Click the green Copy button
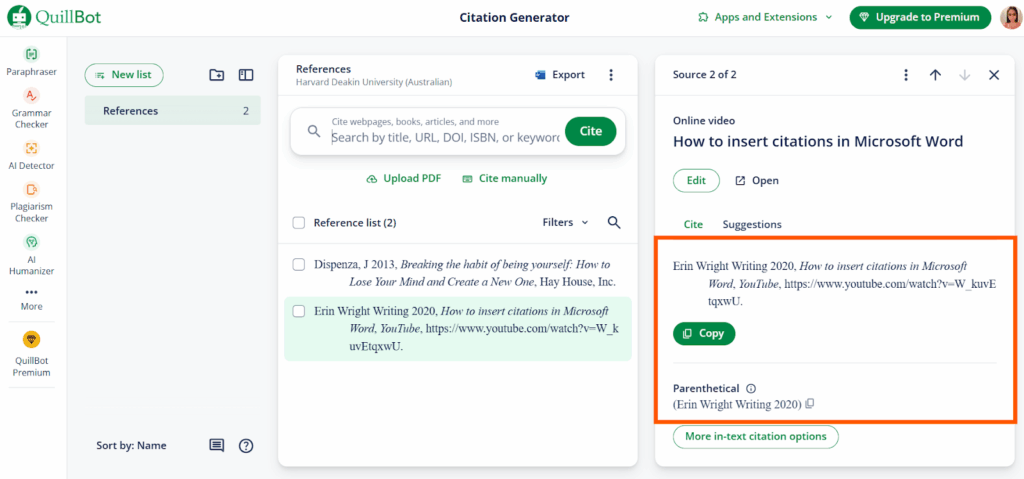 [x=704, y=333]
